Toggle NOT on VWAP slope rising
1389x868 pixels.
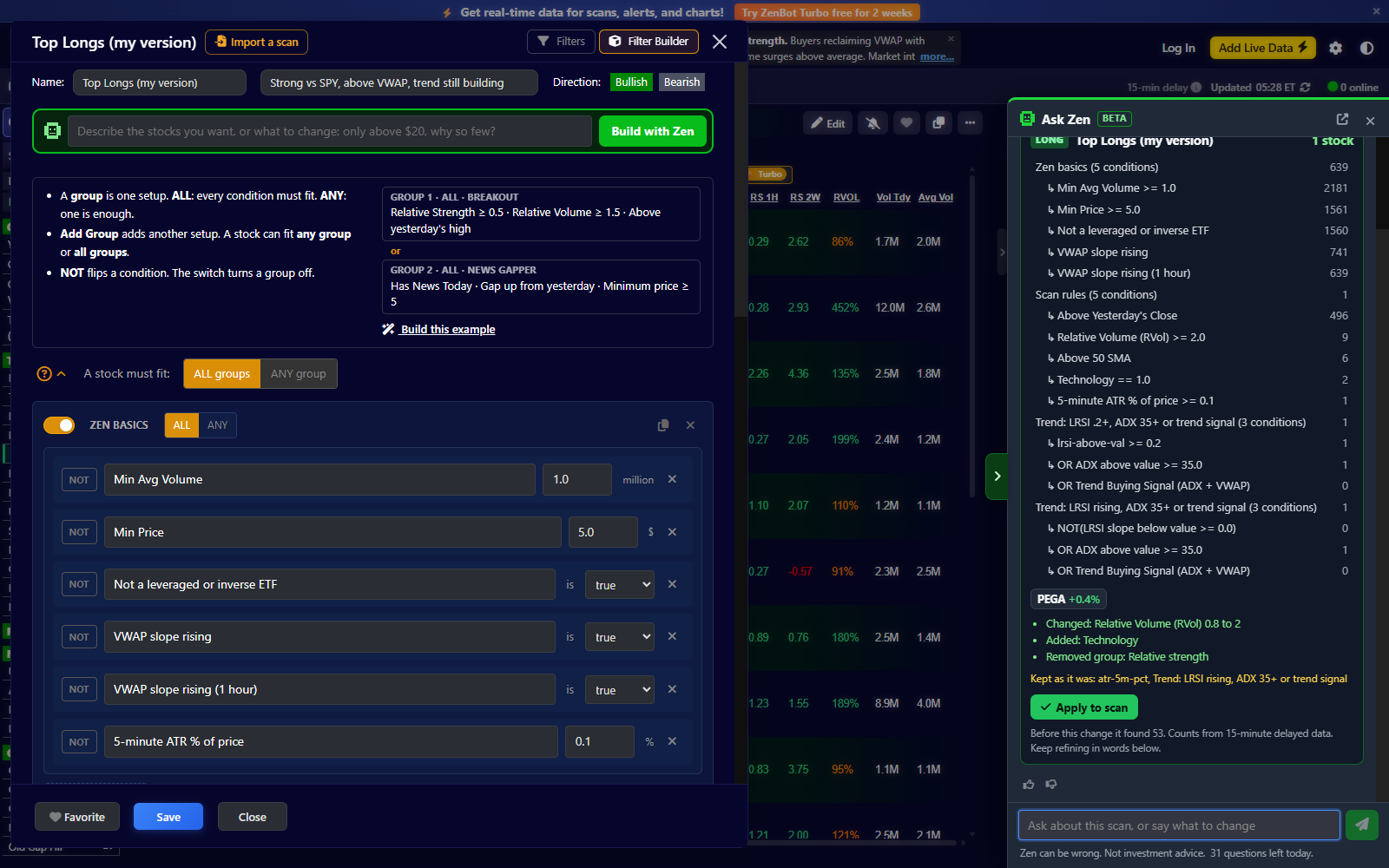pyautogui.click(x=79, y=637)
